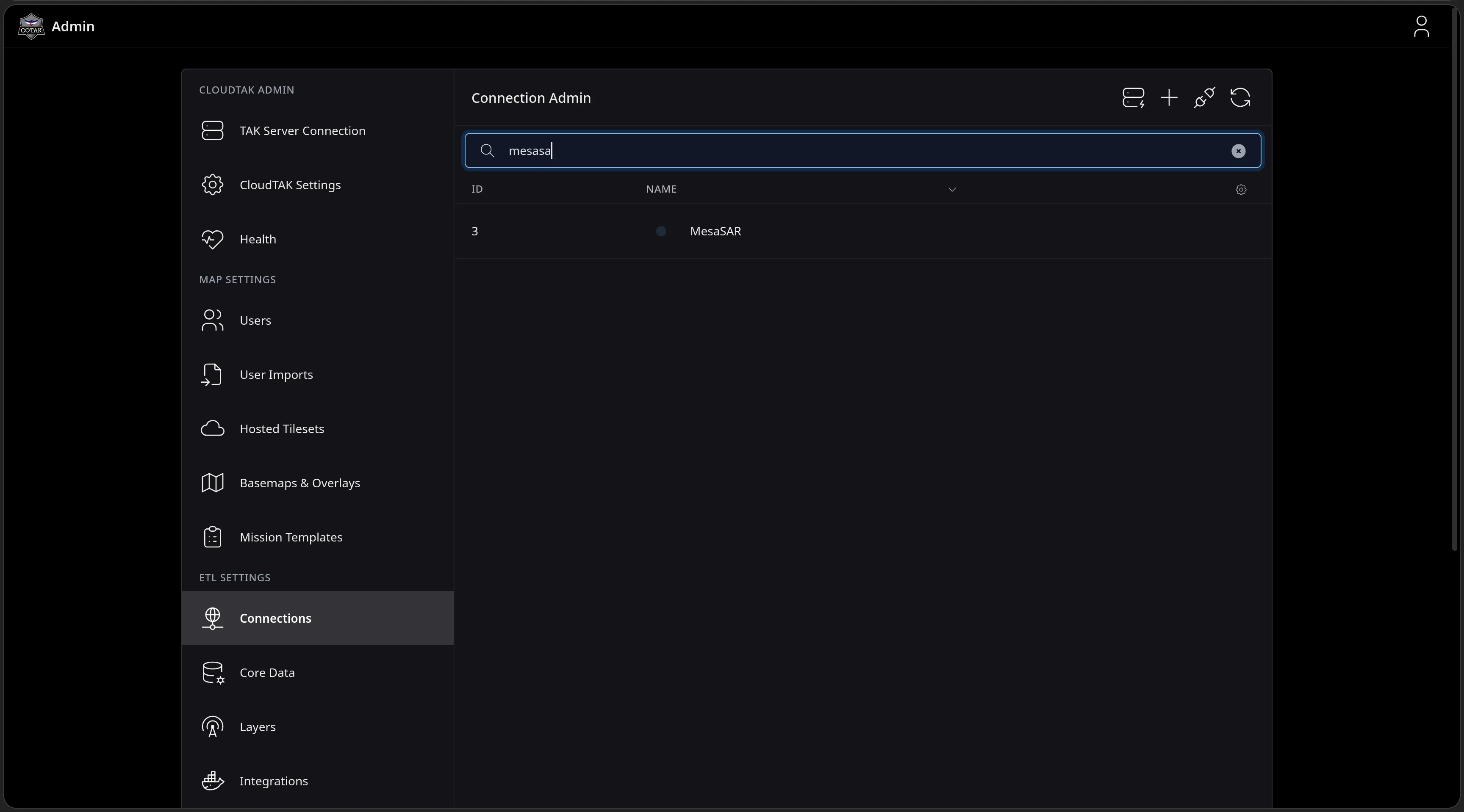Click the MesaSAR status dot
The image size is (1464, 812).
(661, 231)
